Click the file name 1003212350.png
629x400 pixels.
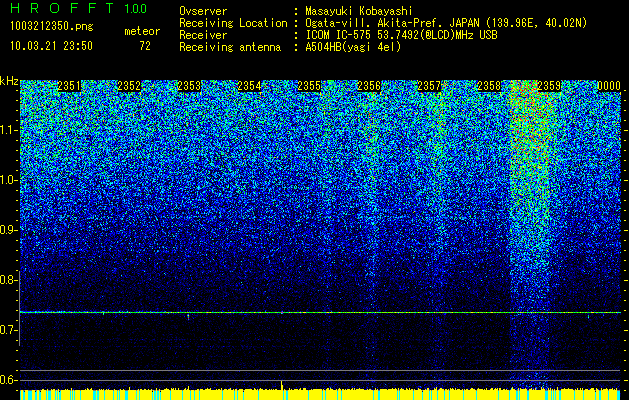tap(52, 27)
